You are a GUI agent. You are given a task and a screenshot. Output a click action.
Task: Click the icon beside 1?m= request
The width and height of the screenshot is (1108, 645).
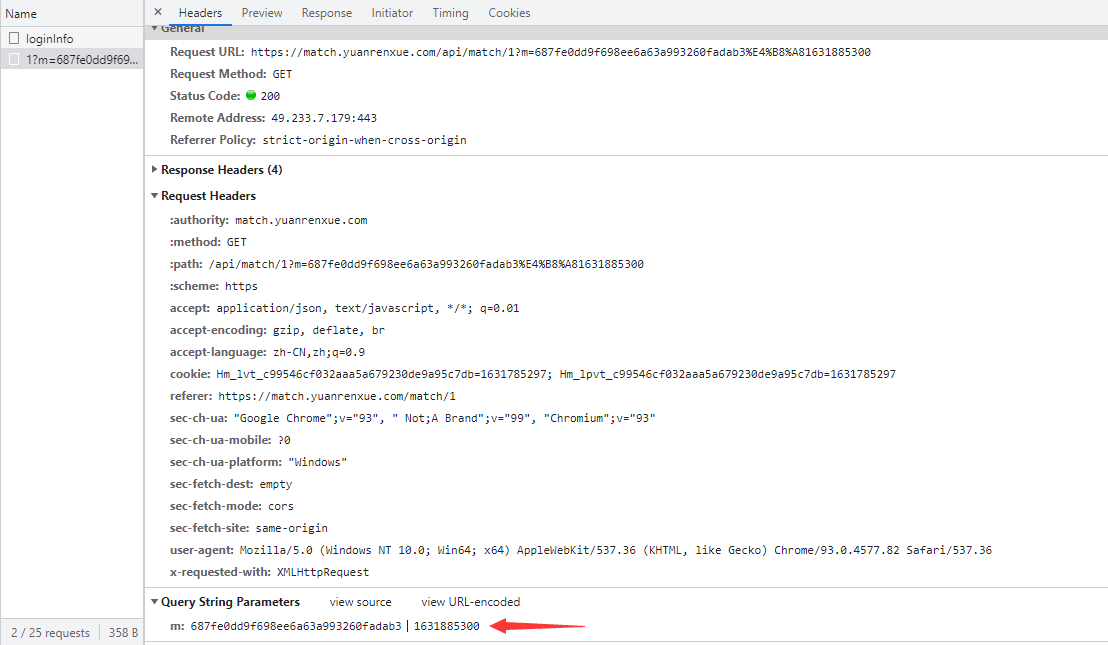pos(14,60)
